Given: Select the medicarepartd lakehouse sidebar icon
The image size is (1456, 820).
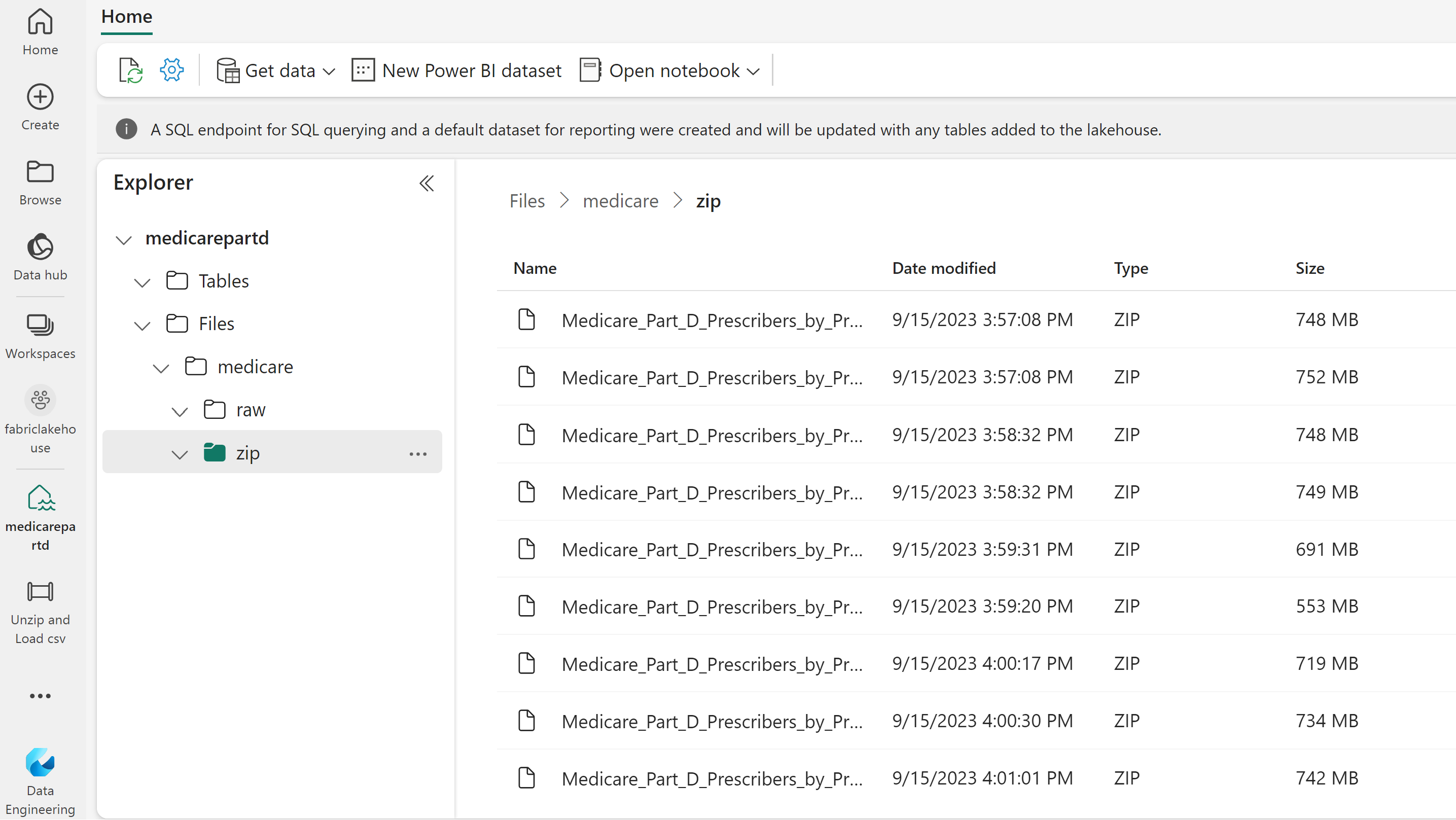Looking at the screenshot, I should click(x=40, y=498).
